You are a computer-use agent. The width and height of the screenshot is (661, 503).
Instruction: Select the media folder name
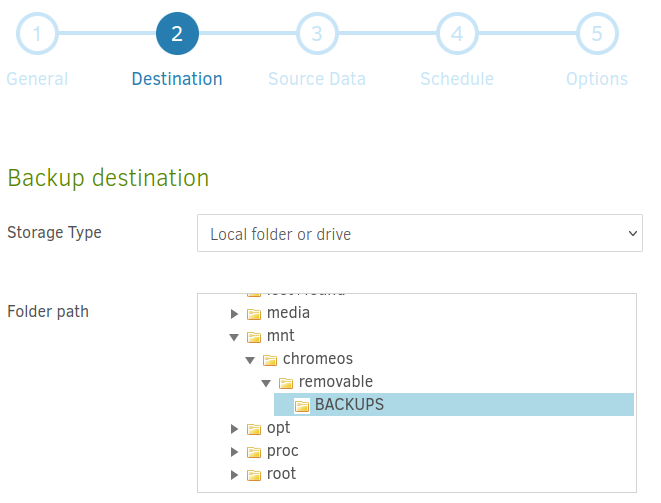(288, 313)
